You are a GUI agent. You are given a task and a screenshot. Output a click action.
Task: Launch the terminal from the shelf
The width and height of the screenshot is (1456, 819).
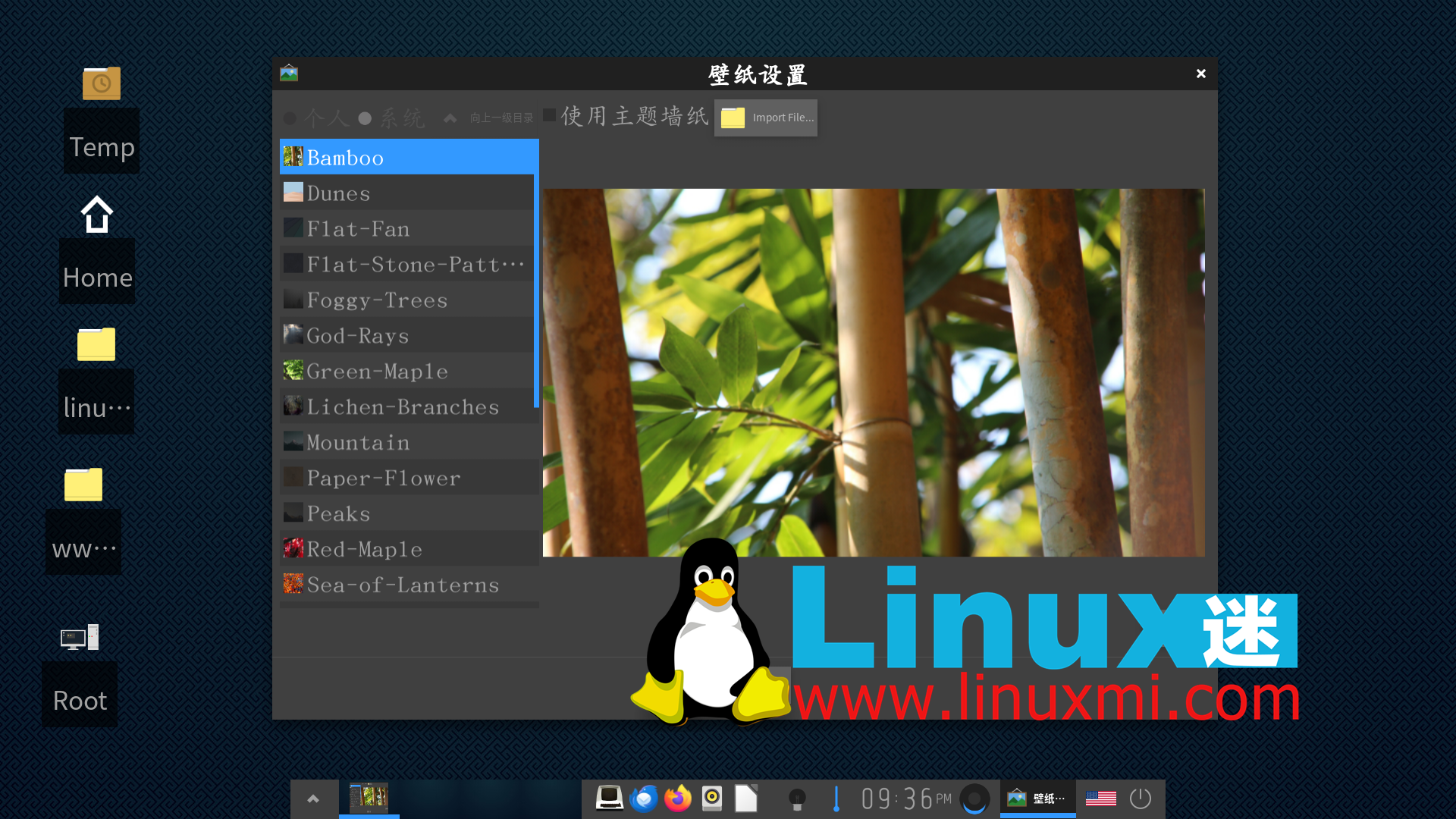point(610,799)
